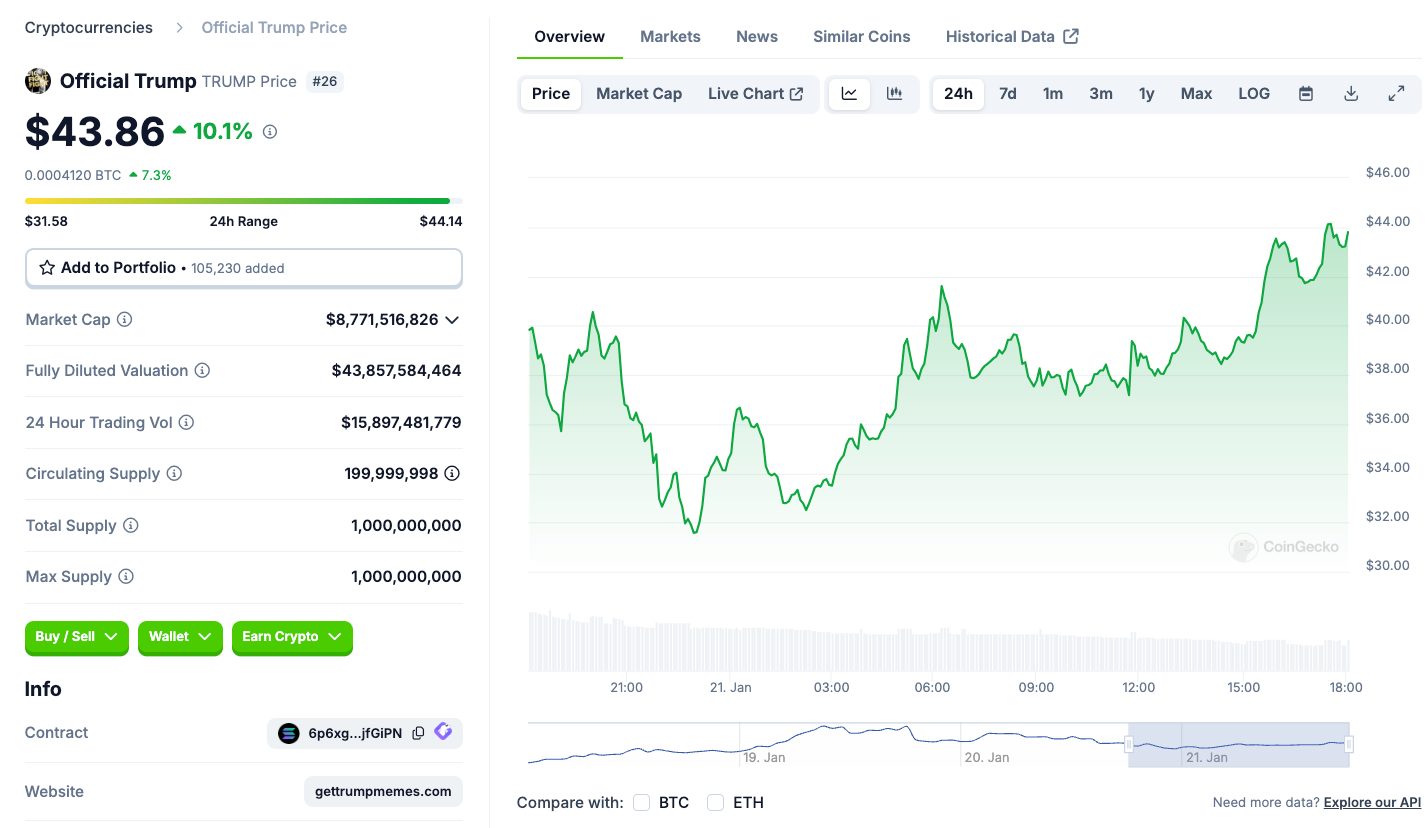The height and width of the screenshot is (828, 1428).
Task: Open the Overview tab
Action: [x=570, y=37]
